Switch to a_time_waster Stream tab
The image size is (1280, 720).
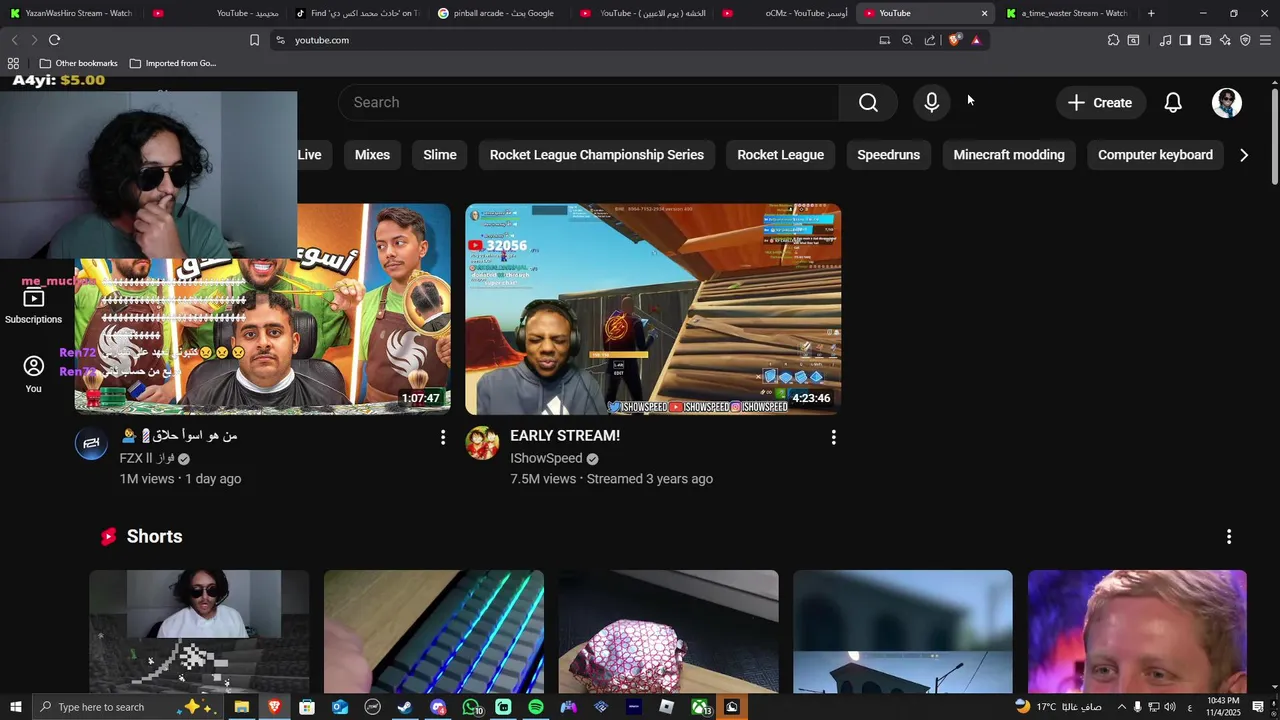tap(1067, 13)
